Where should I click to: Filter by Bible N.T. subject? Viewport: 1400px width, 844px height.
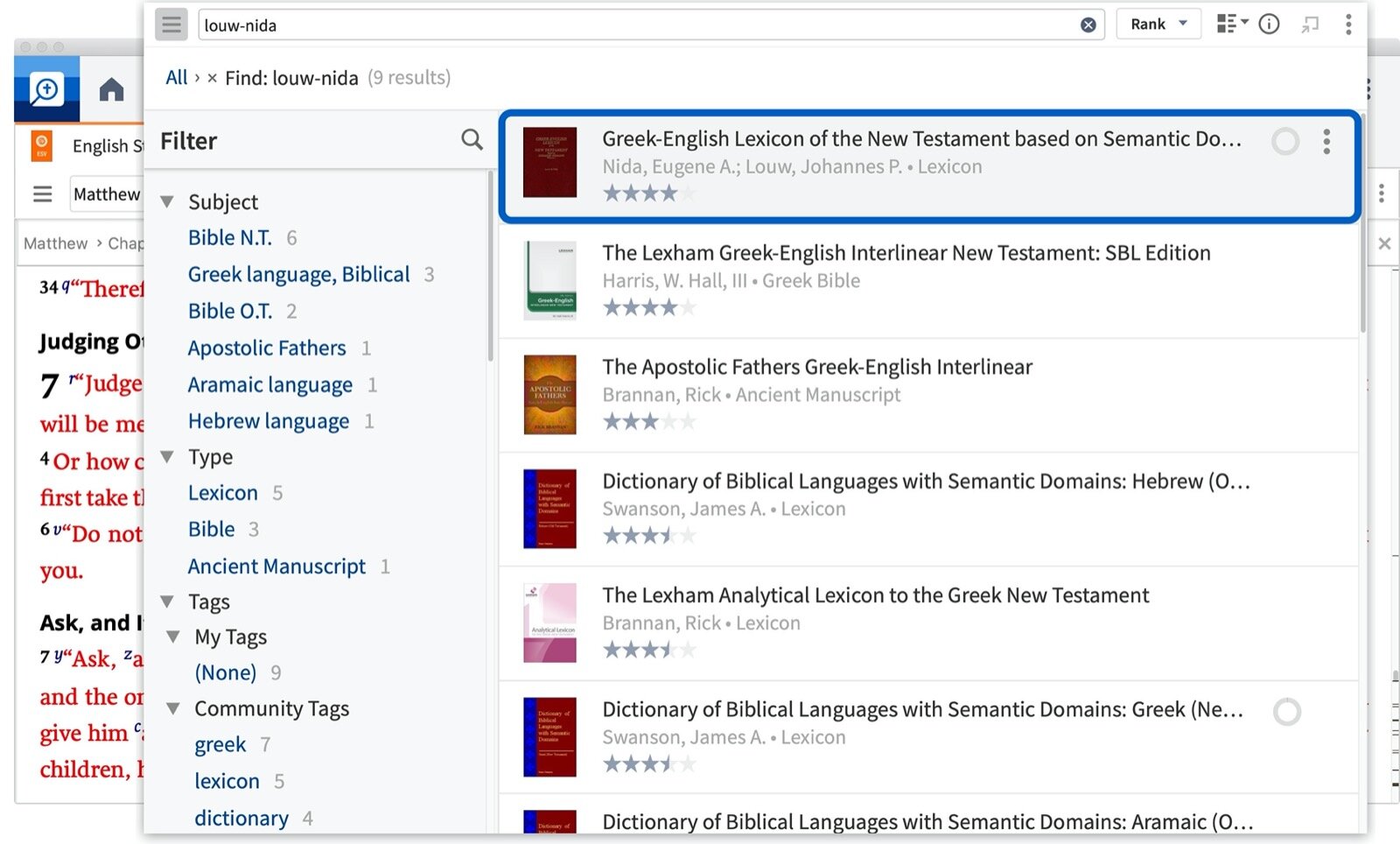coord(229,238)
